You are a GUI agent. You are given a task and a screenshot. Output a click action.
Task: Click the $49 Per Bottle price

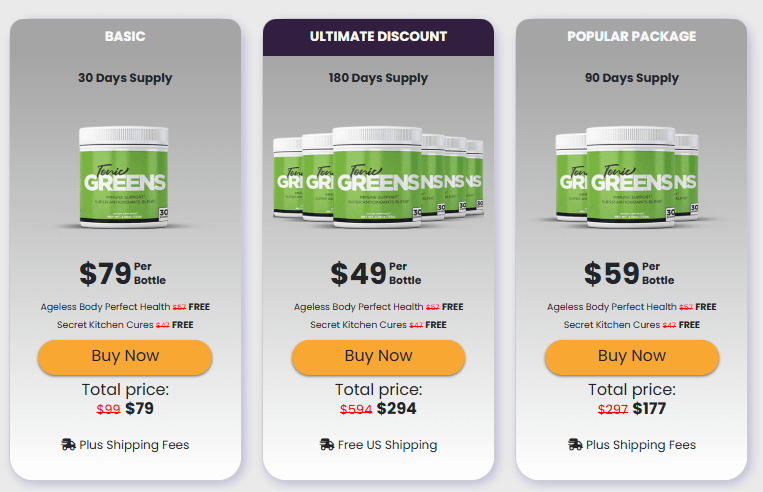[376, 273]
